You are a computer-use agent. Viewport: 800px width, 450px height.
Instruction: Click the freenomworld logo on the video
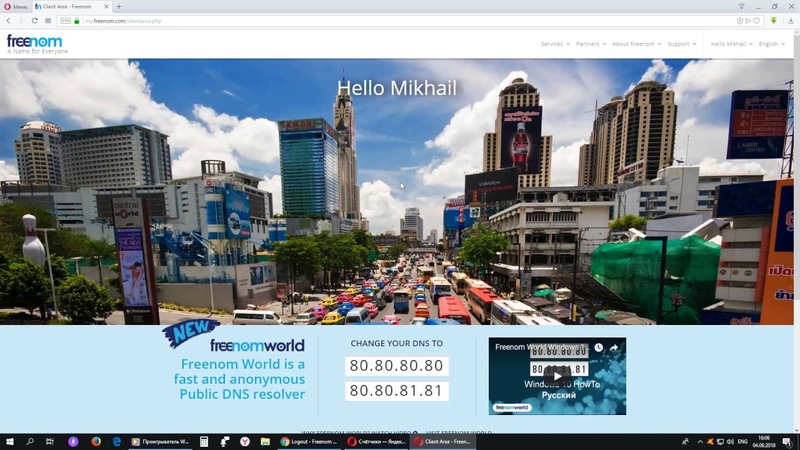(x=512, y=407)
